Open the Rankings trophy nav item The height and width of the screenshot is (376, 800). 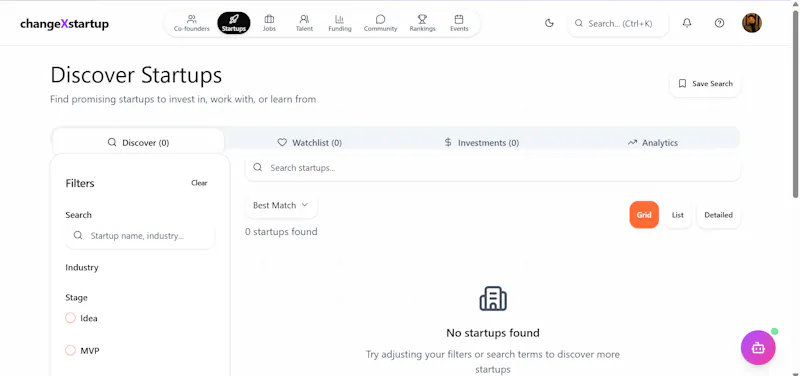[422, 23]
